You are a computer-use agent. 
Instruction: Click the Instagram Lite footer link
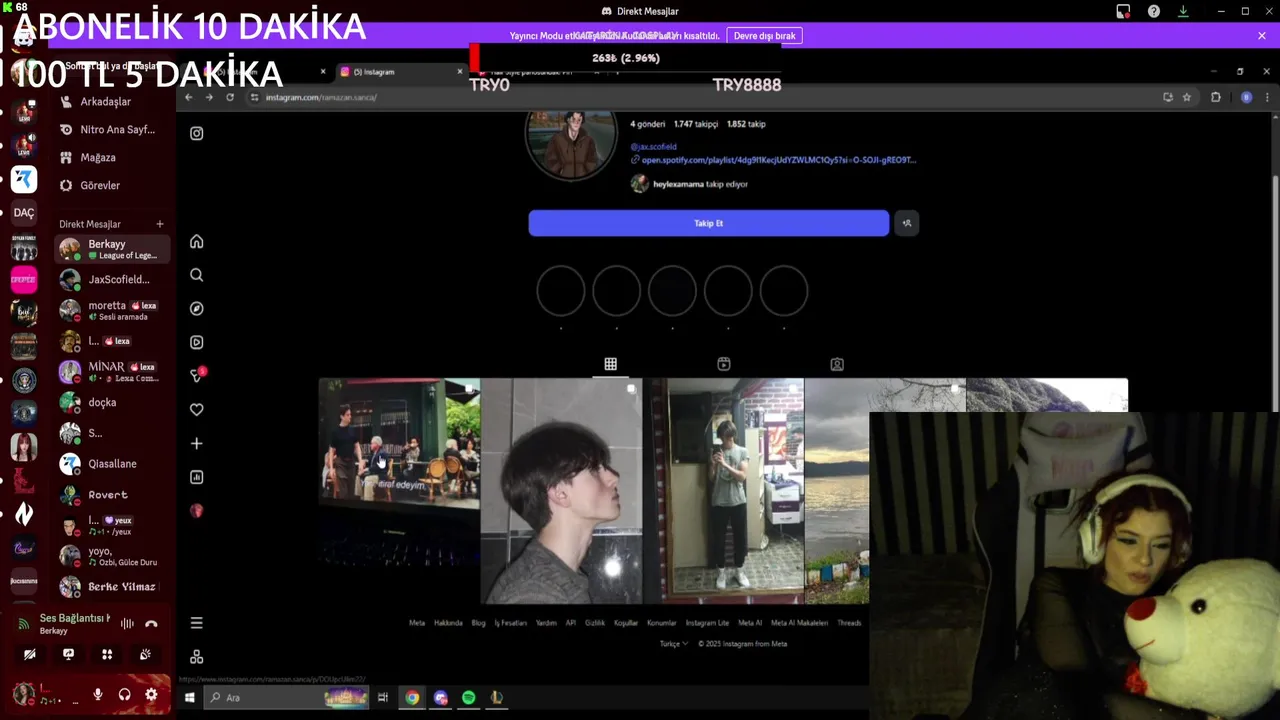click(707, 623)
